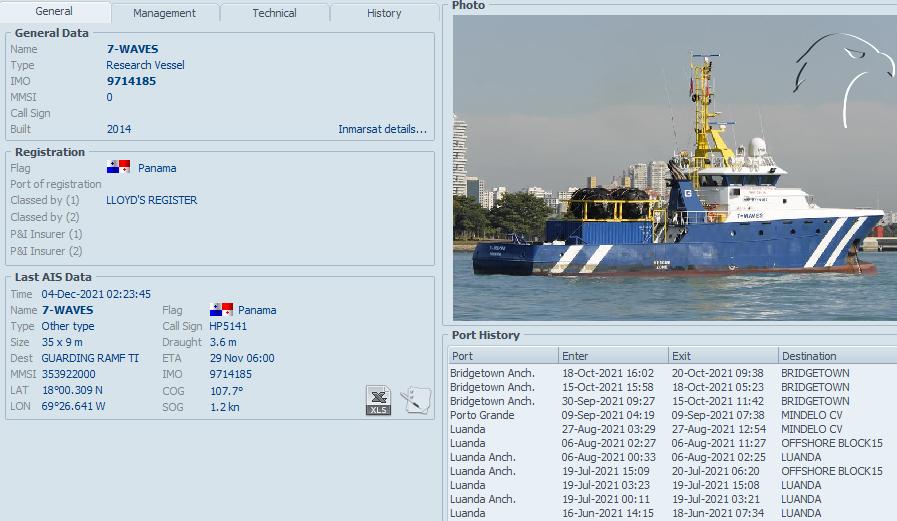Click the first OFFSHORE BLOCK15 destination cell

[832, 443]
